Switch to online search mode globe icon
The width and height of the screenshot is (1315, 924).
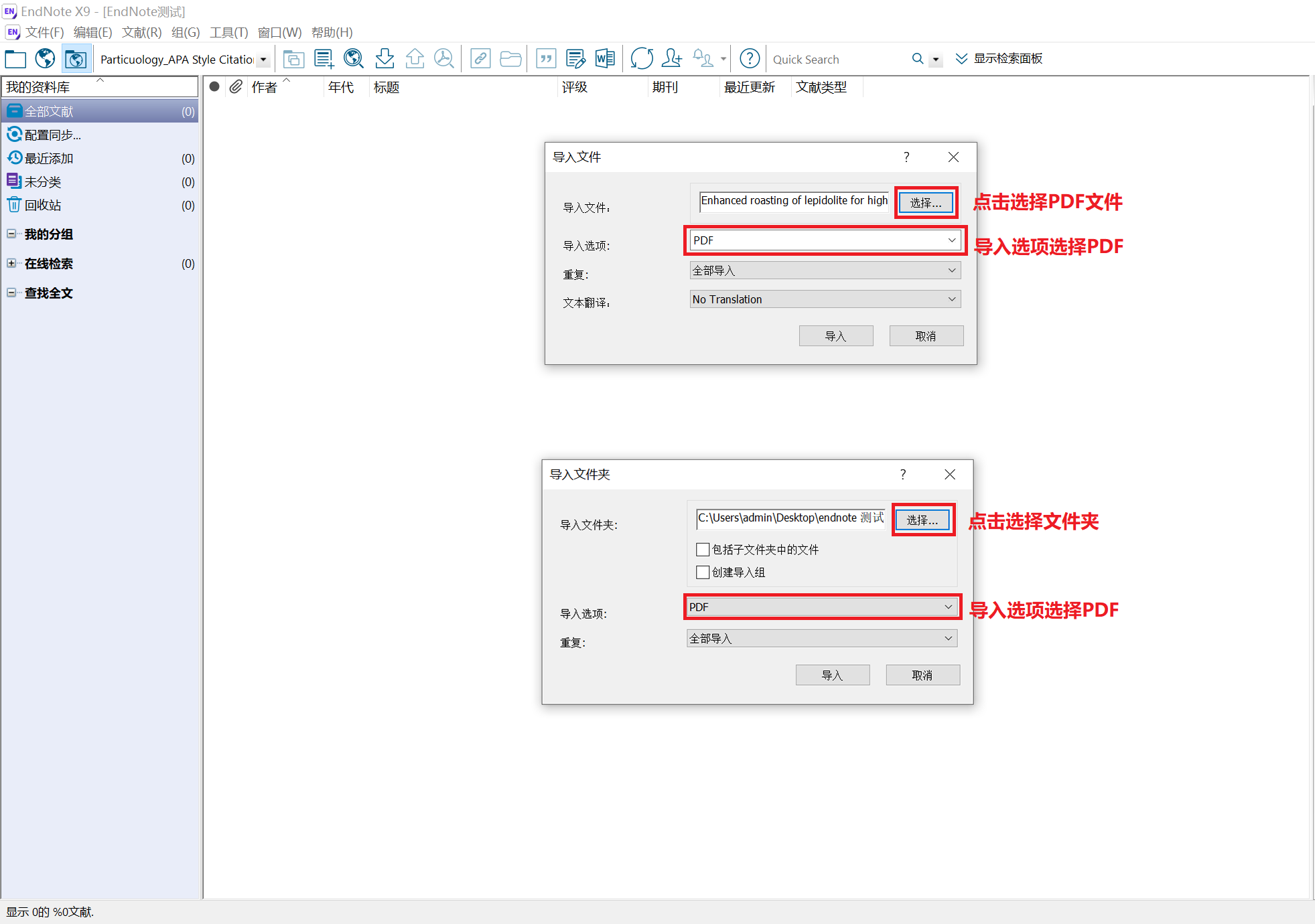[x=46, y=59]
